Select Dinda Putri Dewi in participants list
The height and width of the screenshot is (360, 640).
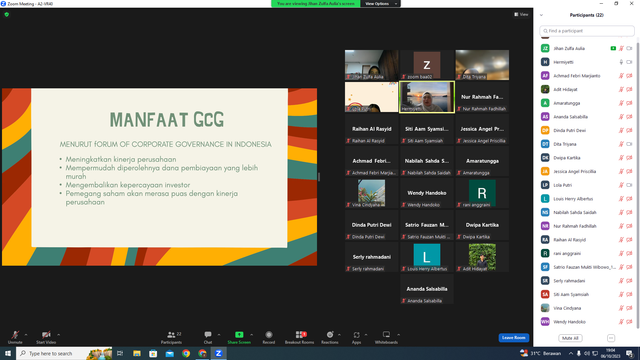[587, 131]
